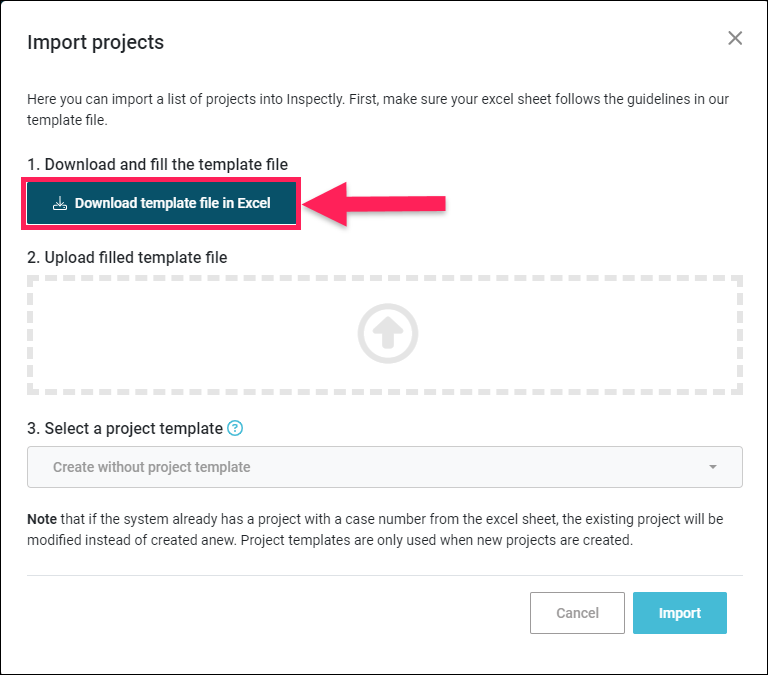This screenshot has height=675, width=768.
Task: Close the Import projects dialog
Action: [x=735, y=38]
